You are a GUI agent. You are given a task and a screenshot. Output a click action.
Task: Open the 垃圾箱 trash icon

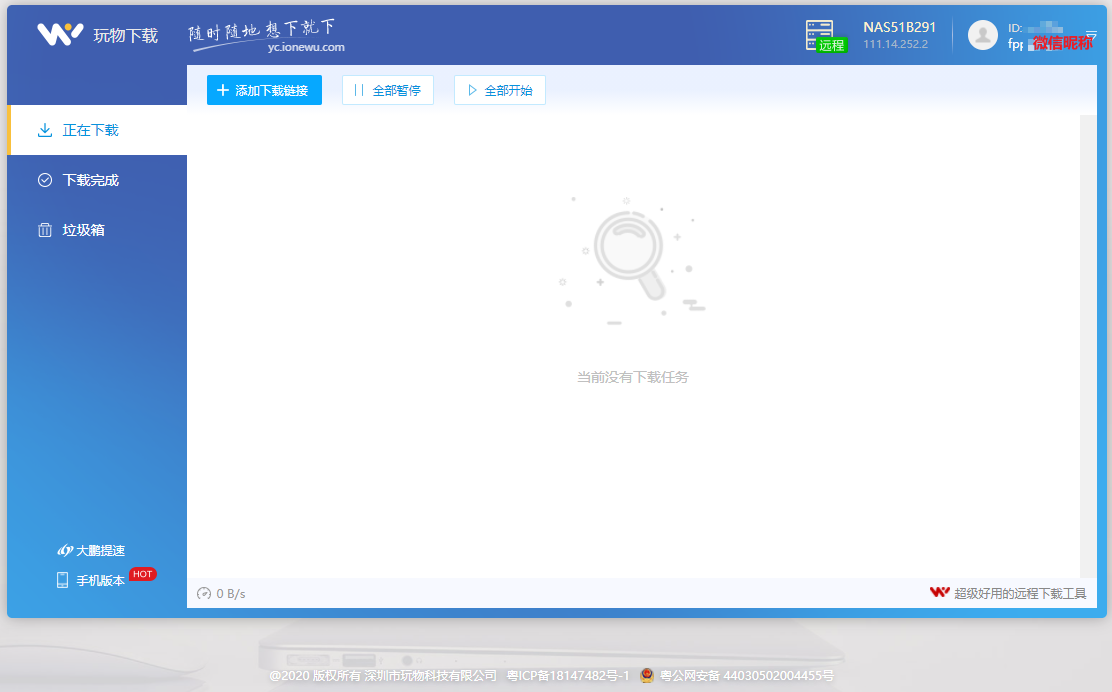(x=44, y=230)
